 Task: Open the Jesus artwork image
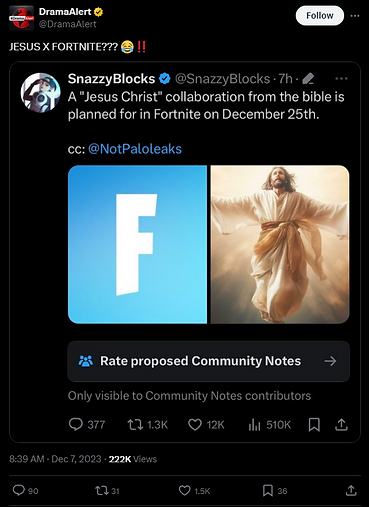click(x=280, y=244)
